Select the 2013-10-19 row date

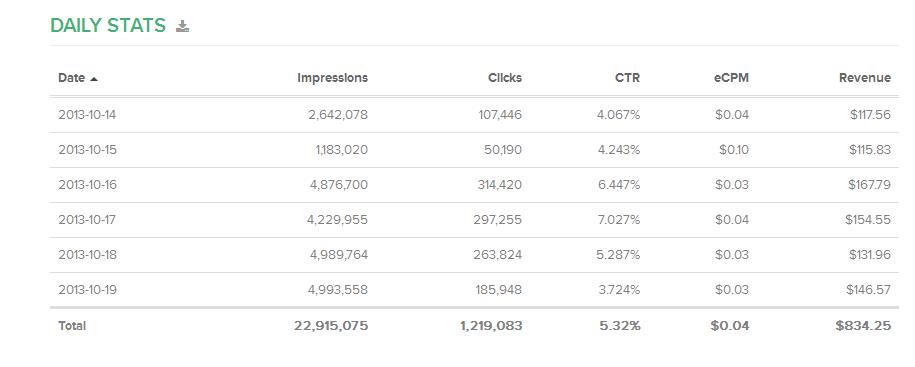pyautogui.click(x=88, y=290)
